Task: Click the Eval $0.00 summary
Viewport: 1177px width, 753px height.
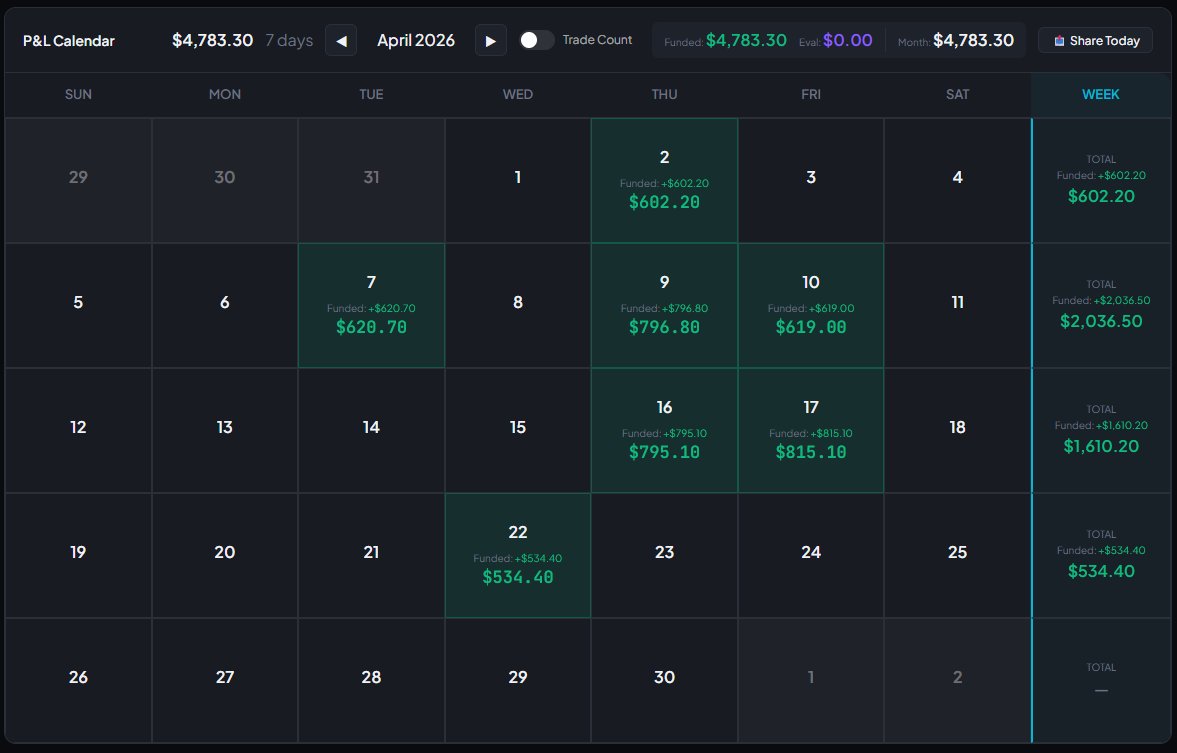Action: pos(835,41)
